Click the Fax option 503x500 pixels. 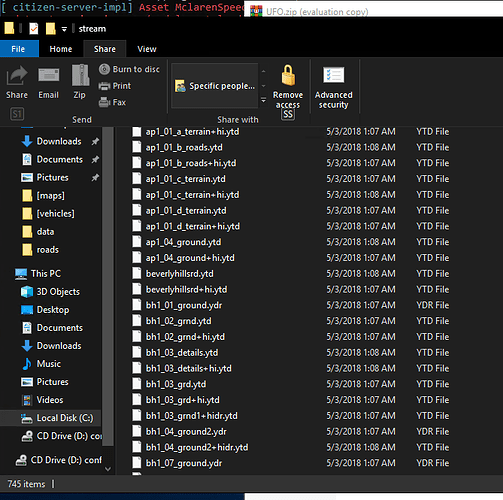[x=112, y=102]
